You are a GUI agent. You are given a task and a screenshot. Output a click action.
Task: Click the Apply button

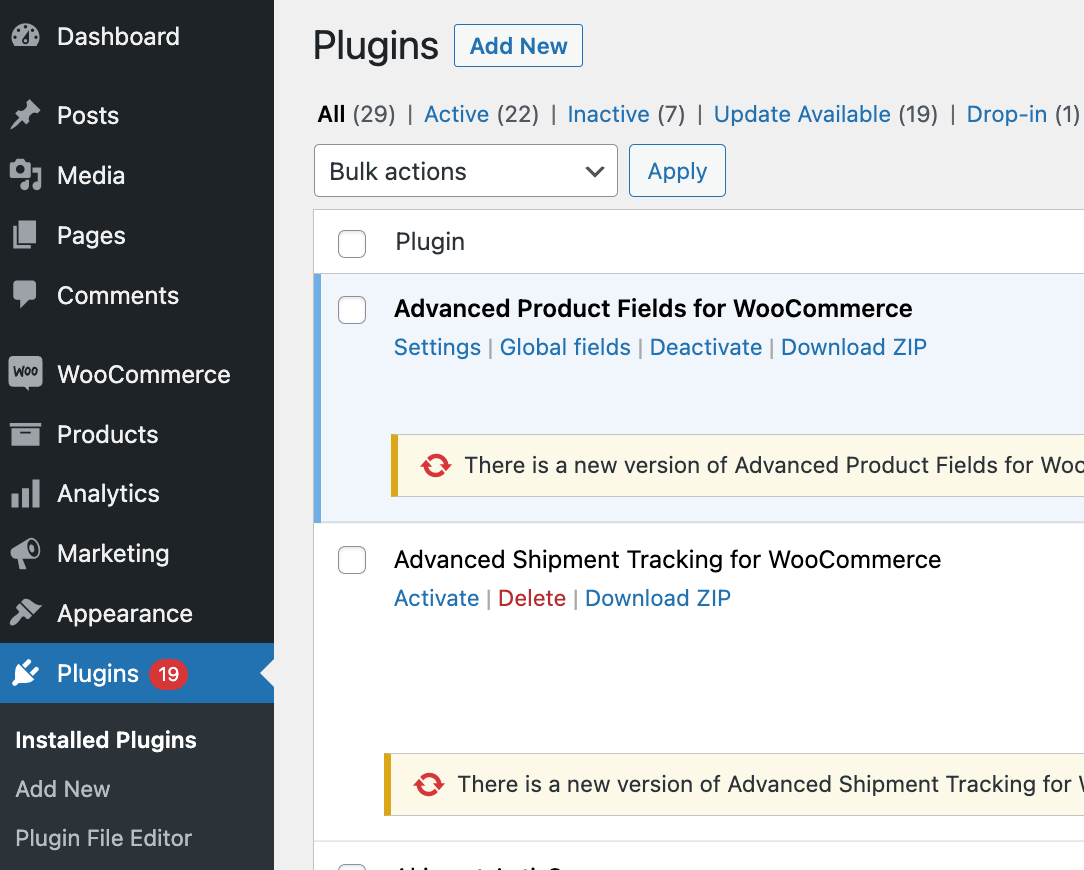pyautogui.click(x=678, y=171)
